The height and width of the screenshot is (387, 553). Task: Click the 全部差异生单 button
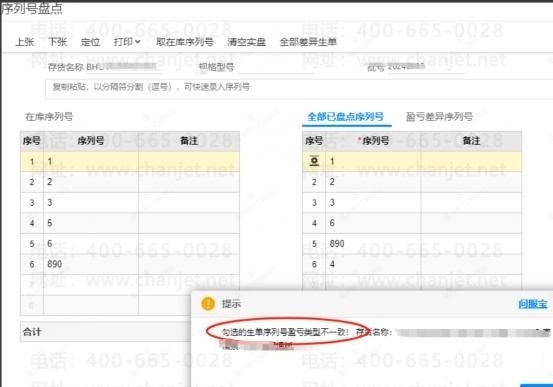[x=308, y=42]
